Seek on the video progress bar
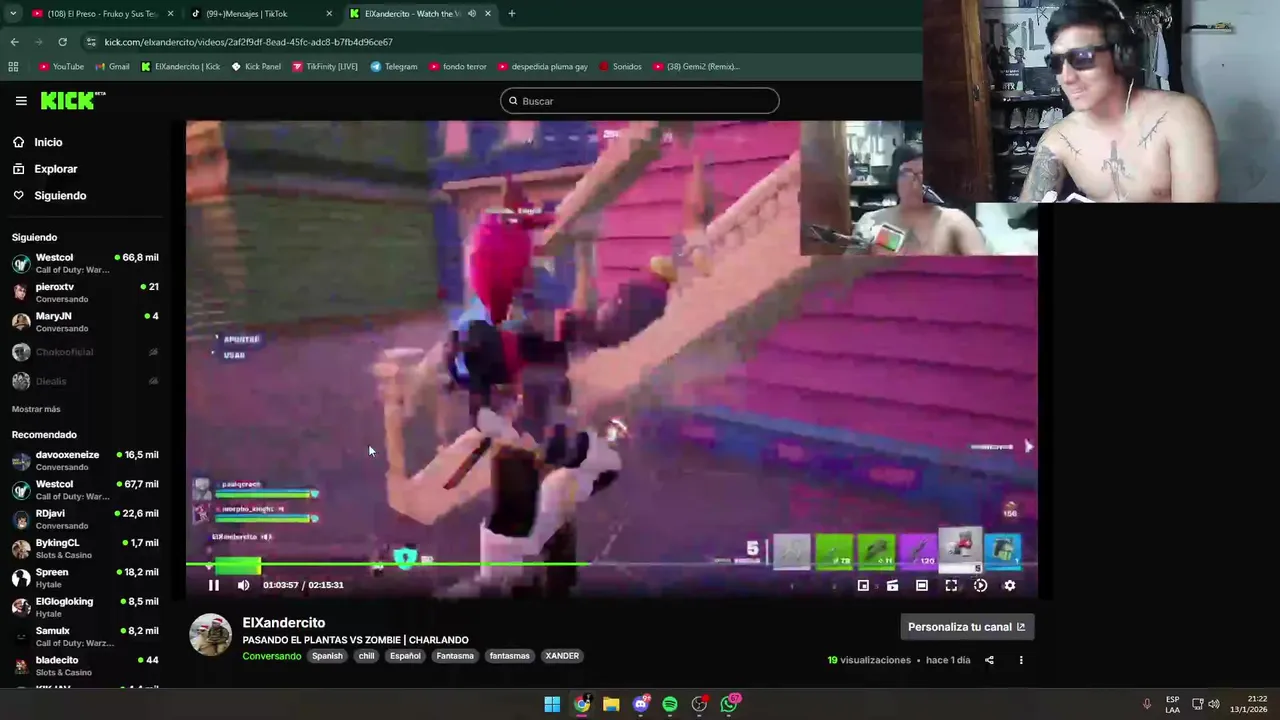This screenshot has height=720, width=1280. click(611, 565)
